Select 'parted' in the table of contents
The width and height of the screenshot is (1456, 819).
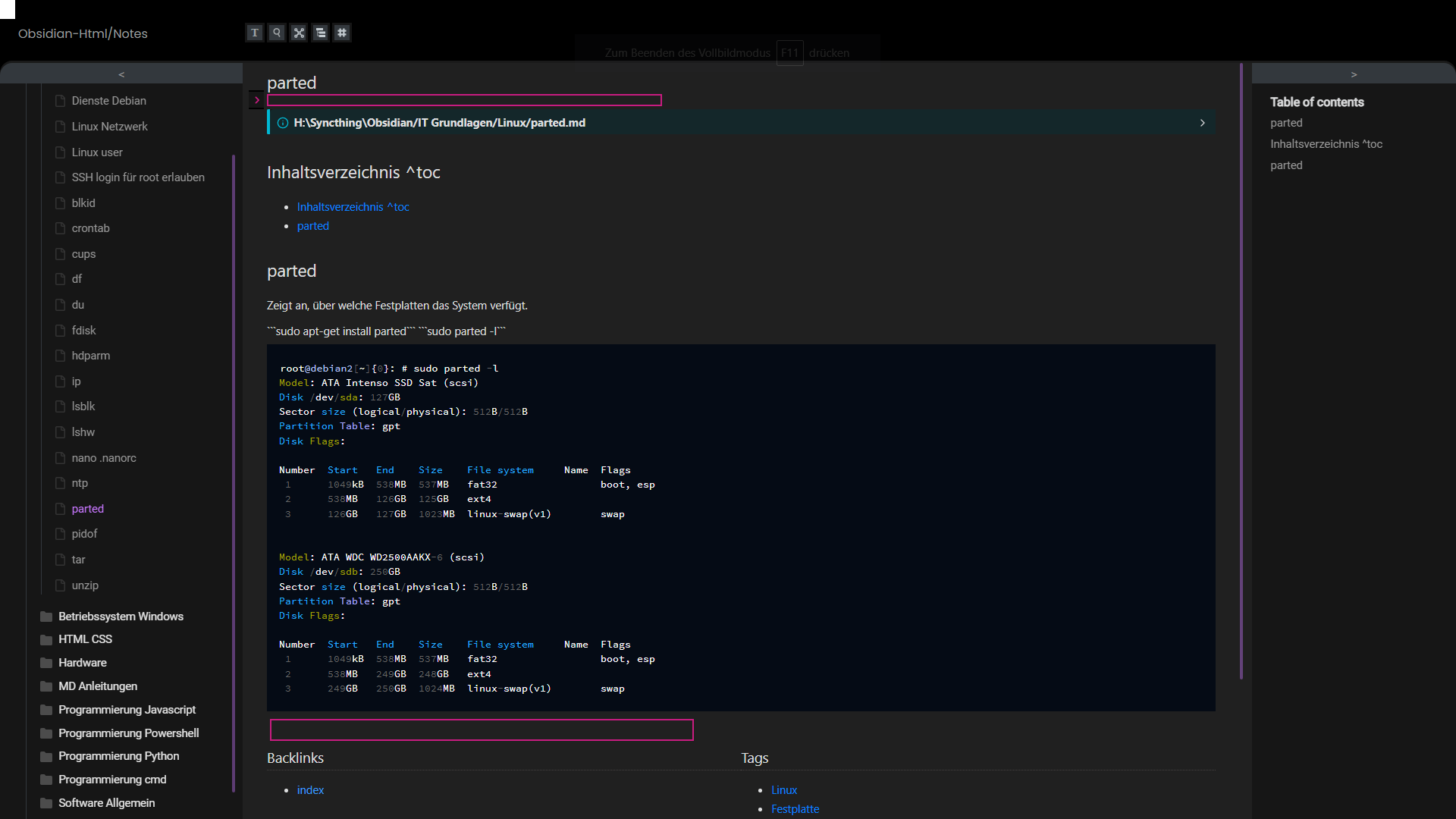click(x=1287, y=122)
